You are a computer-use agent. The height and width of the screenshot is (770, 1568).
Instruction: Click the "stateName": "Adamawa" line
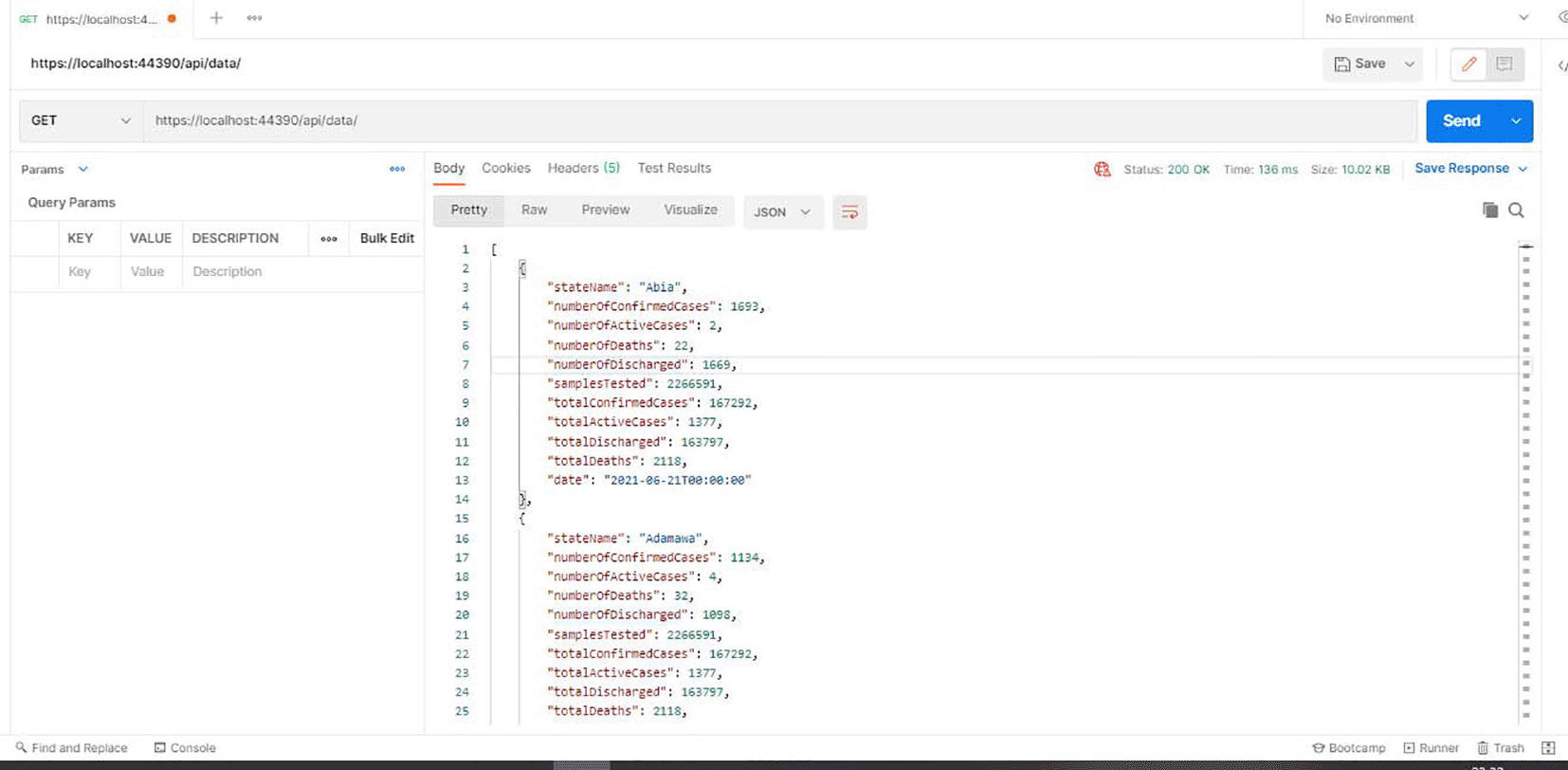[627, 539]
